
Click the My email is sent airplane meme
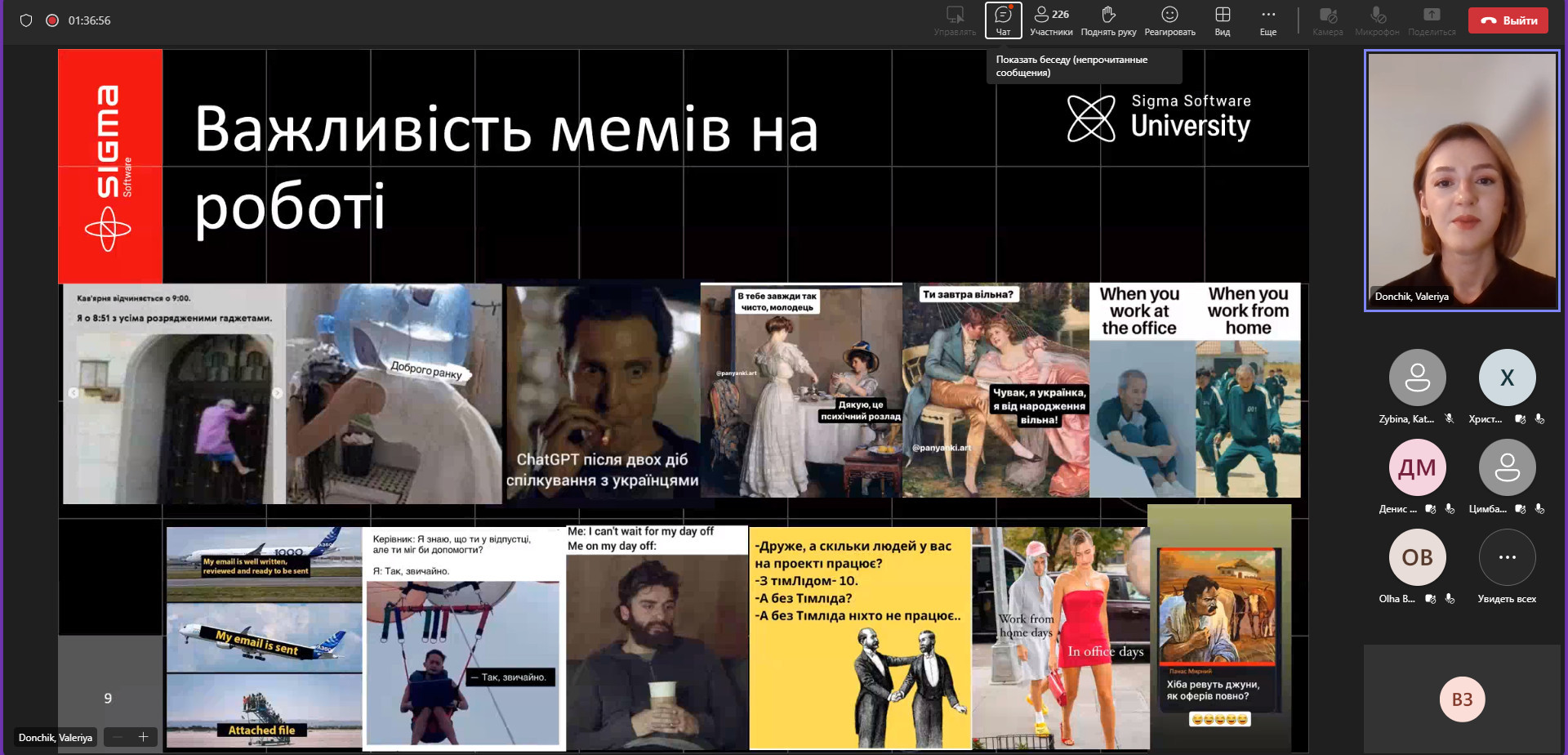tap(265, 638)
